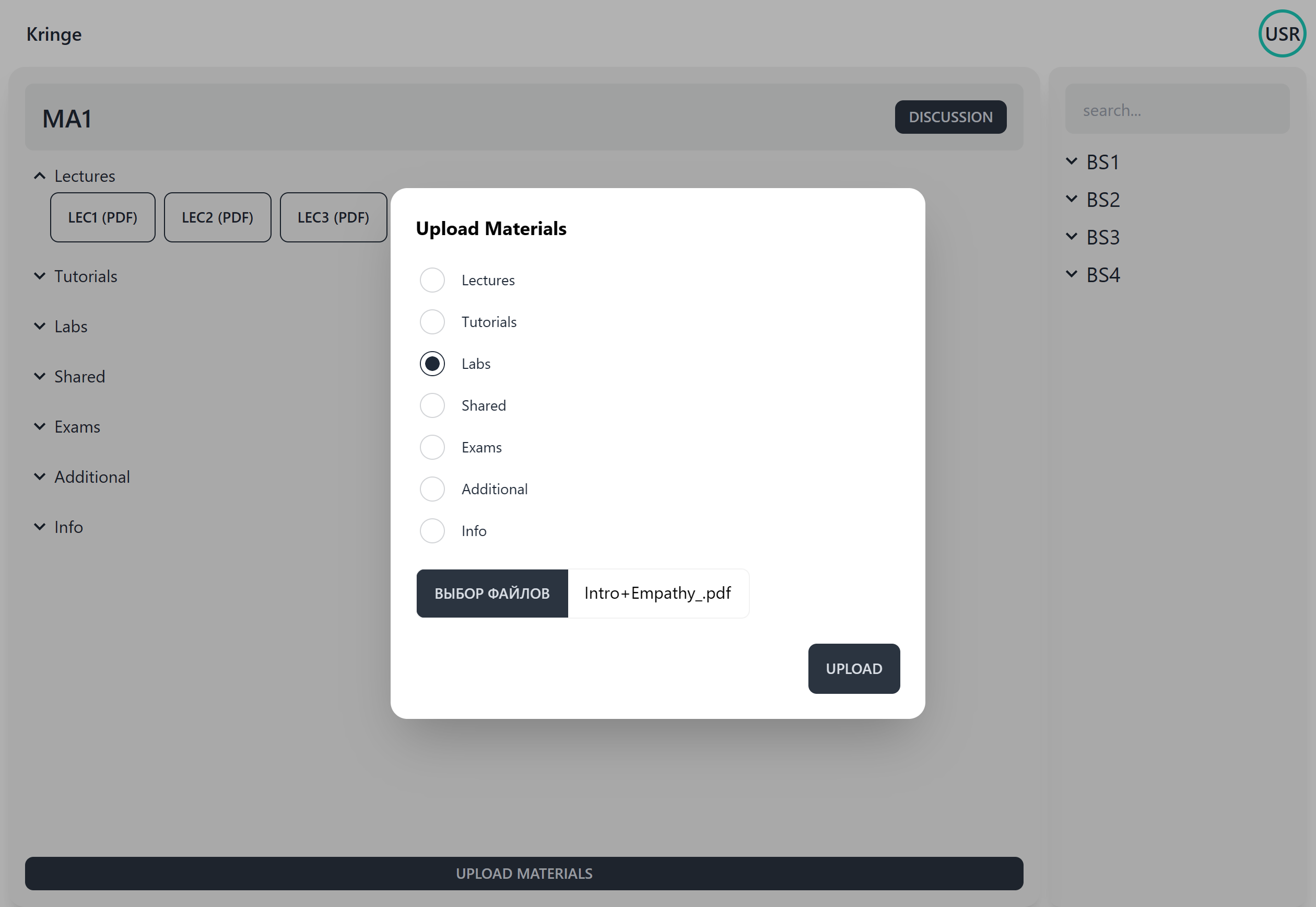Click the BS1 expand chevron icon
Viewport: 1316px width, 907px height.
click(x=1071, y=161)
